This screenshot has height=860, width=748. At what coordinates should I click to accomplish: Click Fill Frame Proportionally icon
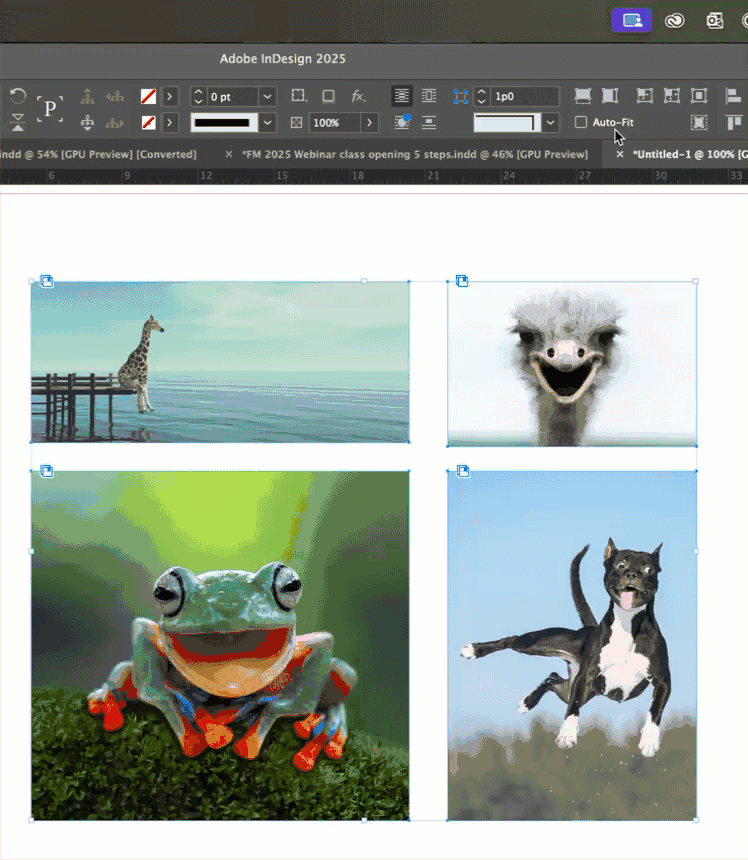[582, 96]
